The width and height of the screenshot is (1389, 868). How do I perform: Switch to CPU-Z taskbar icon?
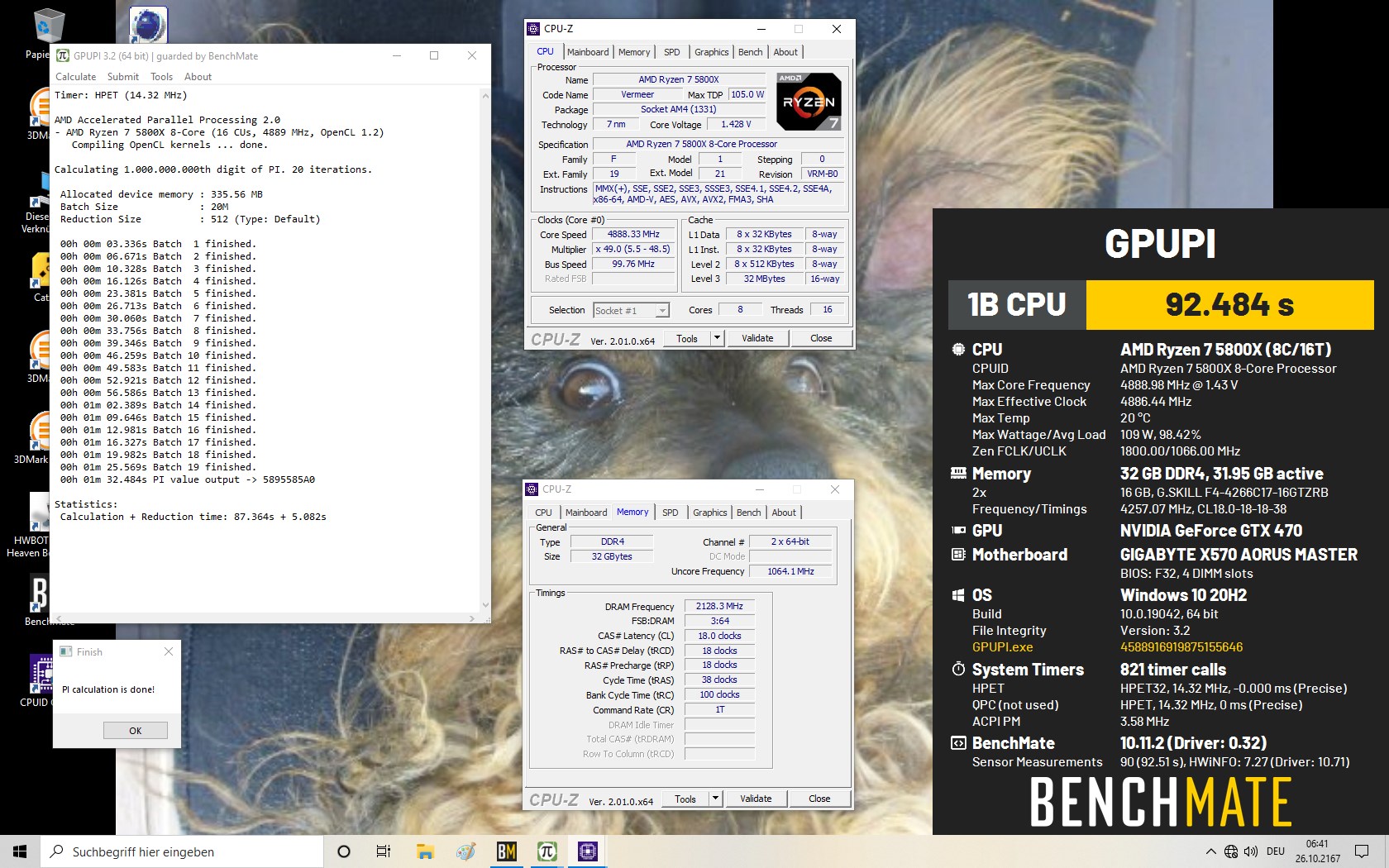click(587, 851)
